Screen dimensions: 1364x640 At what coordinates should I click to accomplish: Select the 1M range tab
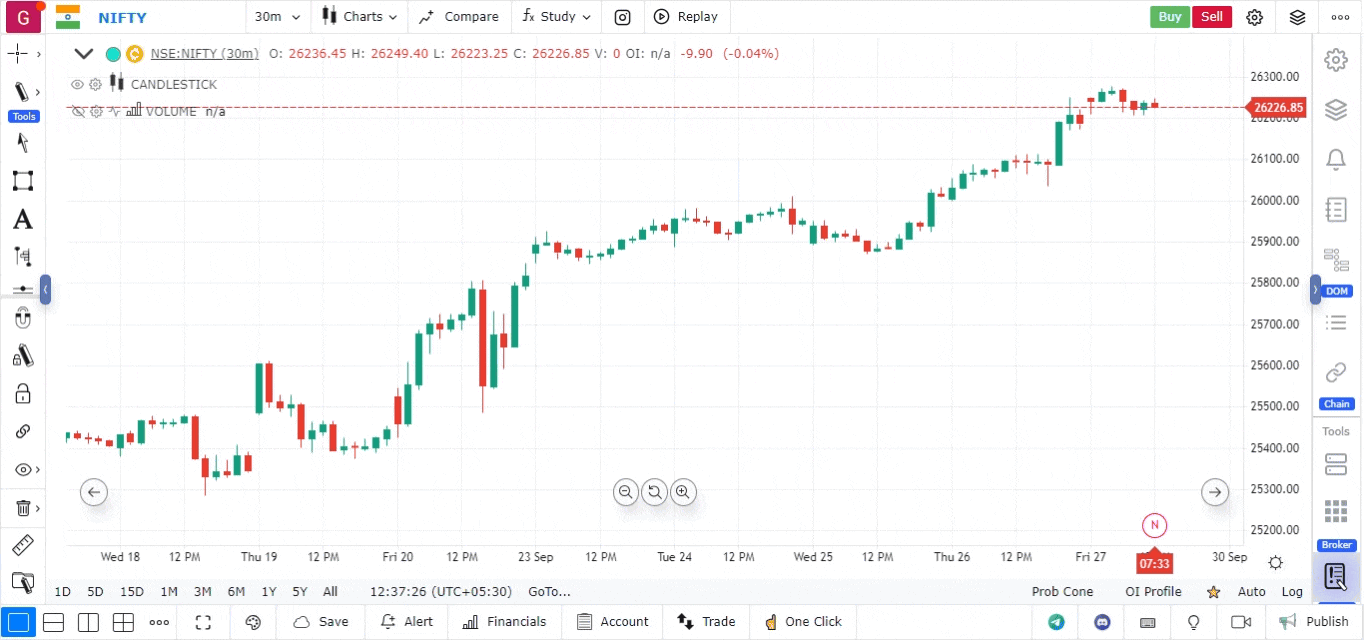tap(169, 591)
